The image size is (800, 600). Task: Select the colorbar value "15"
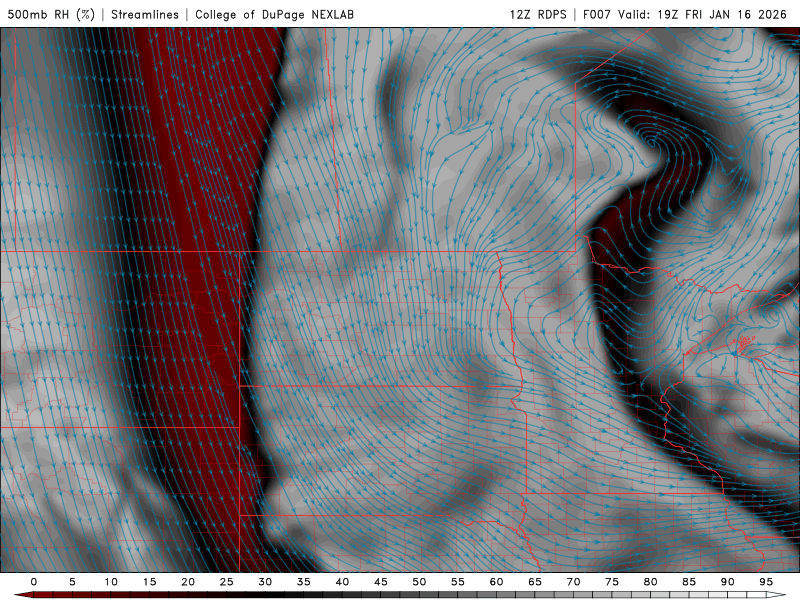tap(149, 582)
